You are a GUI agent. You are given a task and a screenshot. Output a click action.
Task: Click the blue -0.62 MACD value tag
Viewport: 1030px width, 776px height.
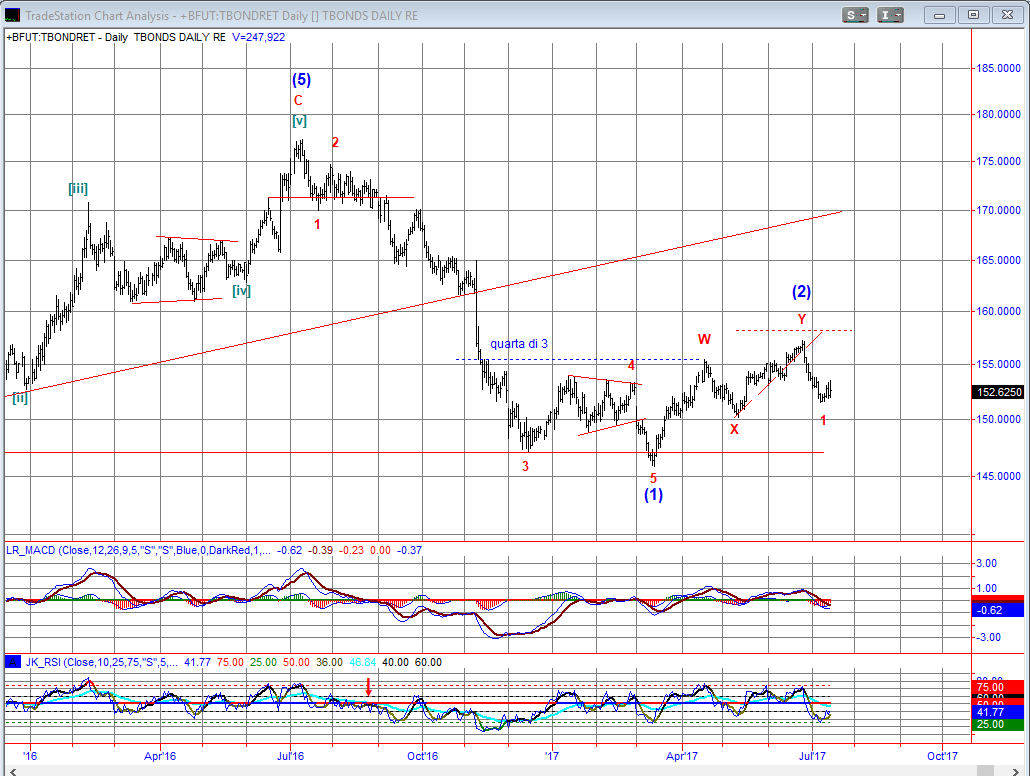(998, 610)
